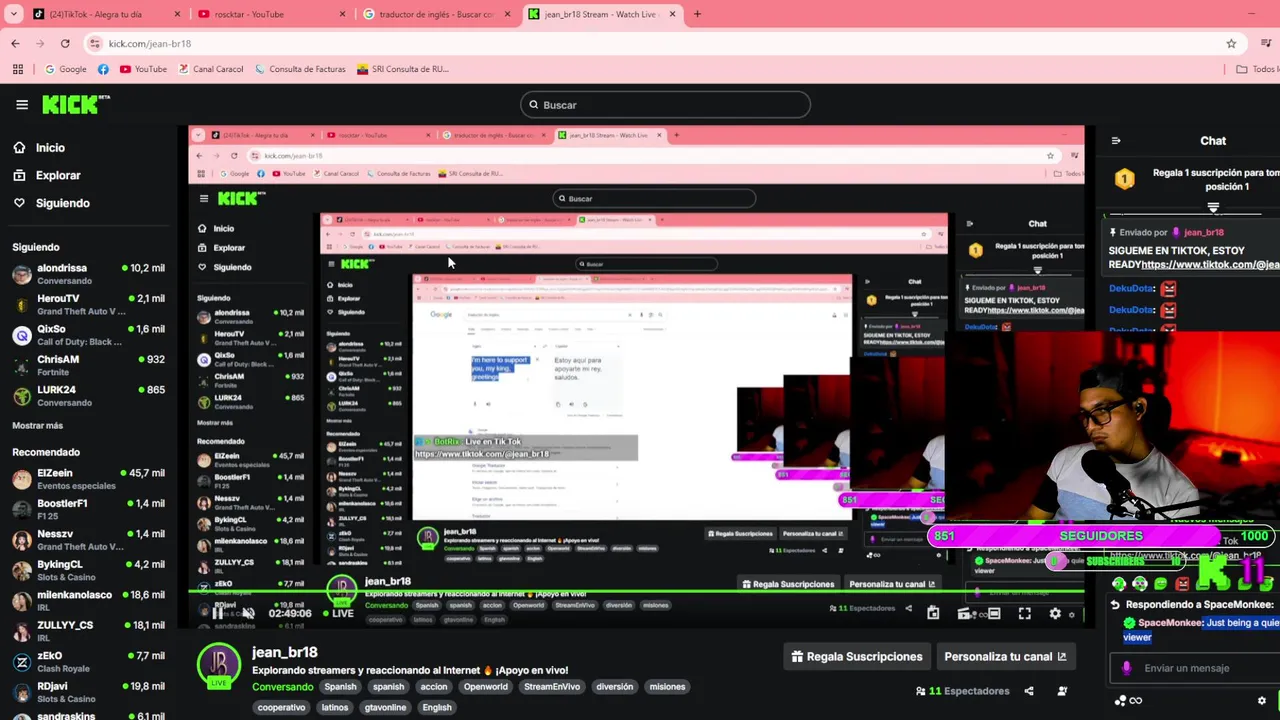Click the Regala Suscripciones button
The image size is (1280, 720).
tap(857, 657)
